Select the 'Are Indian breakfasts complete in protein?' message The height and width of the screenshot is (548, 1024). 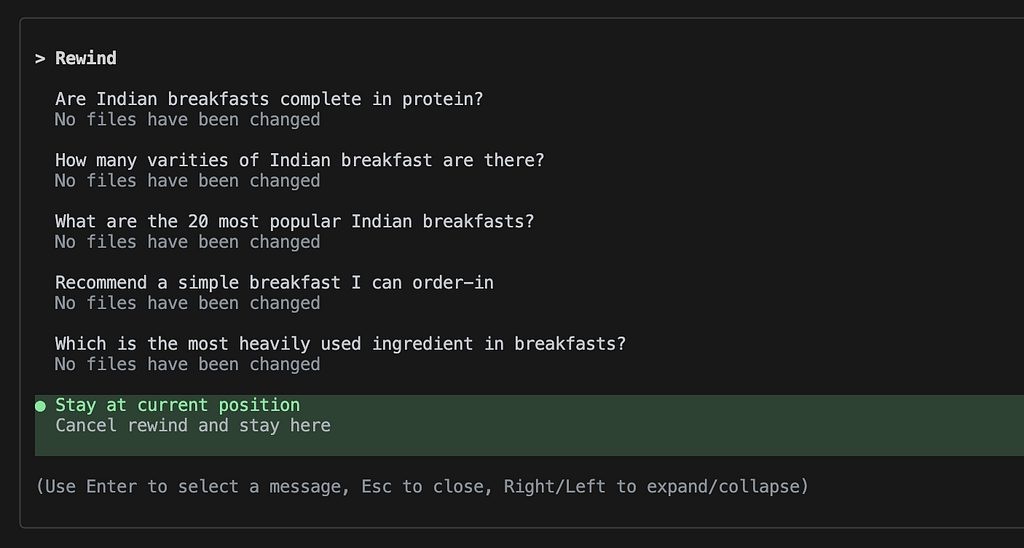pyautogui.click(x=269, y=99)
